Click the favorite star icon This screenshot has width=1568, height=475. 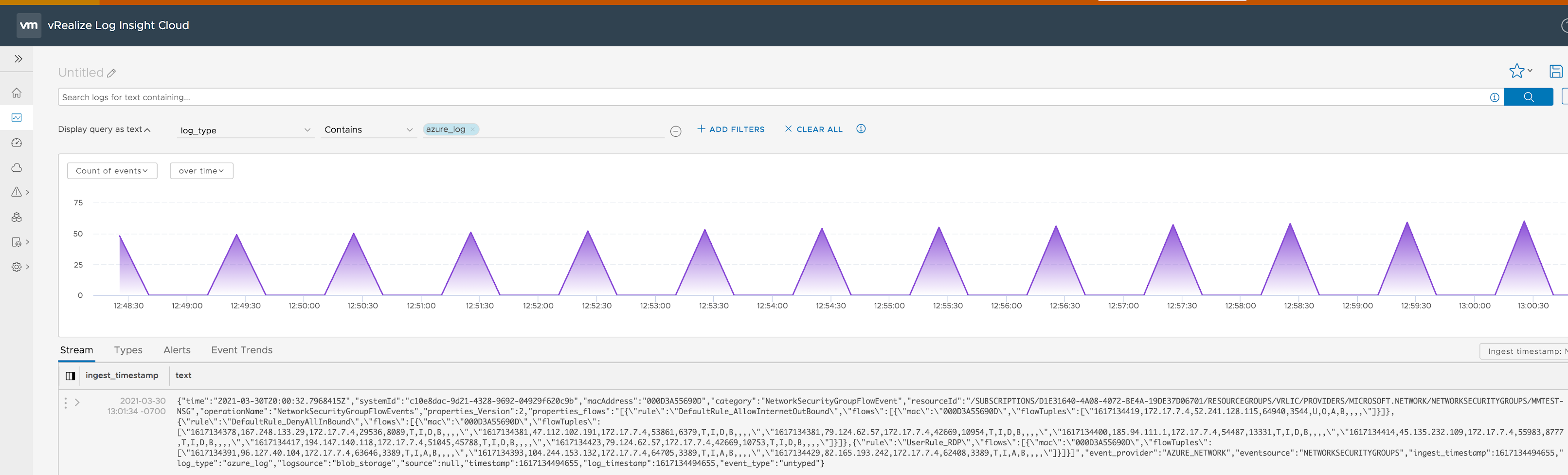[x=1516, y=71]
